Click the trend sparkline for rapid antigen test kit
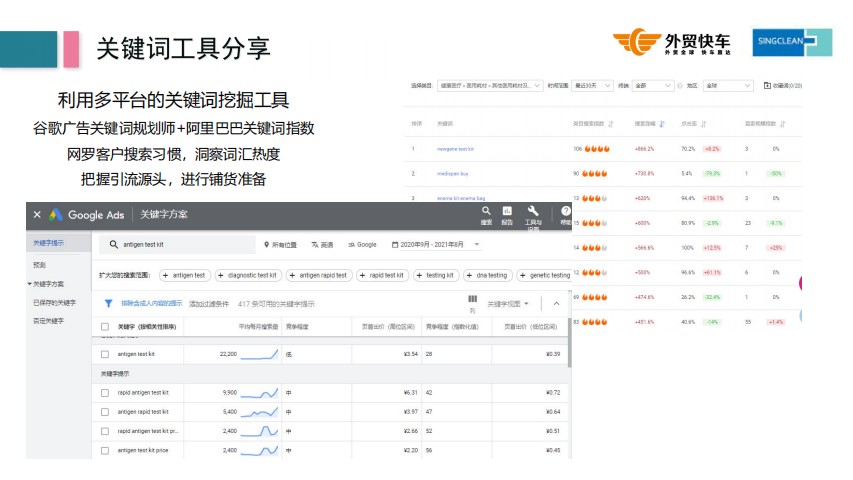The height and width of the screenshot is (480, 853). click(259, 393)
